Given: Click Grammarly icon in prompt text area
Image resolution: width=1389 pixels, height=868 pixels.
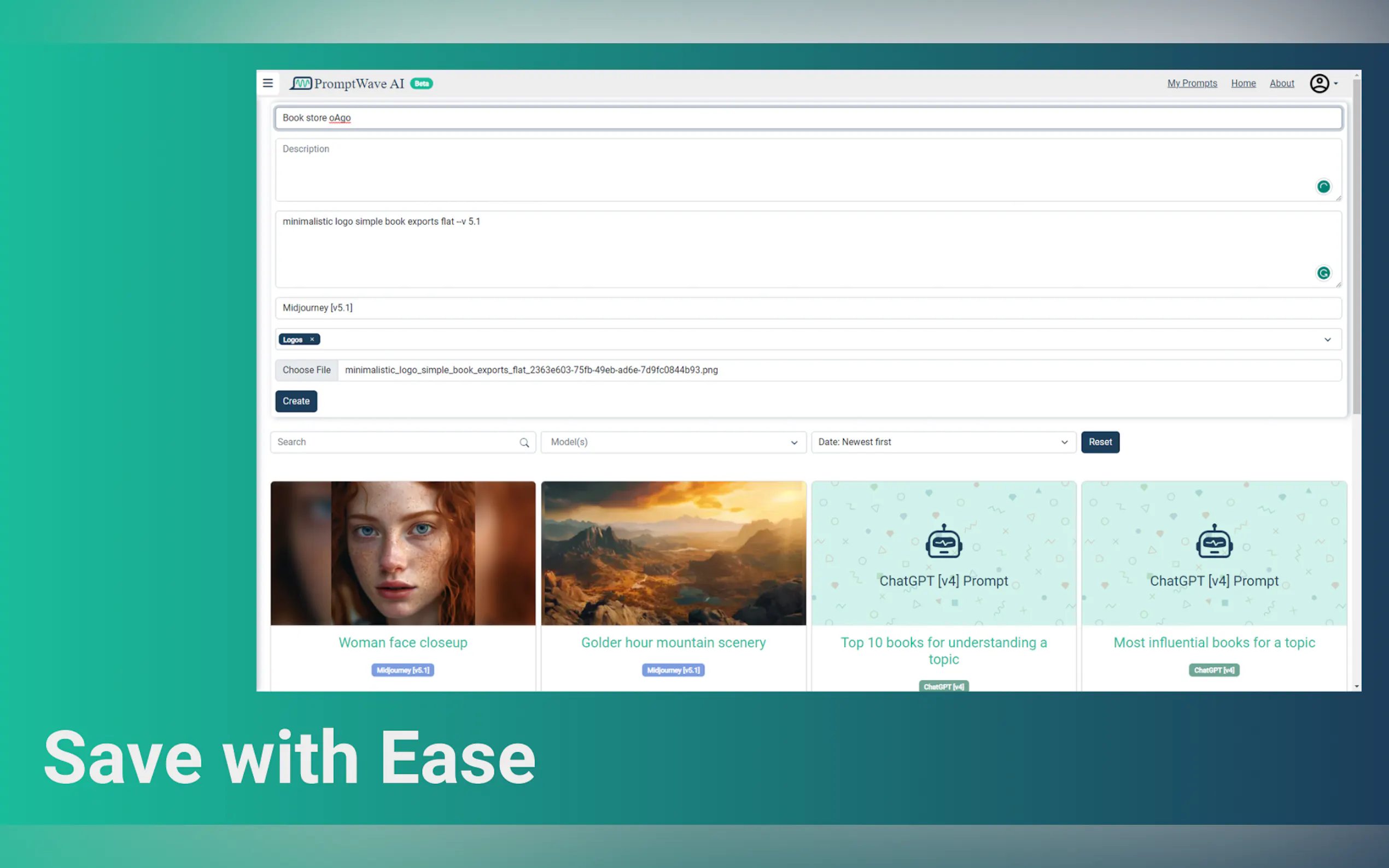Looking at the screenshot, I should click(1323, 273).
